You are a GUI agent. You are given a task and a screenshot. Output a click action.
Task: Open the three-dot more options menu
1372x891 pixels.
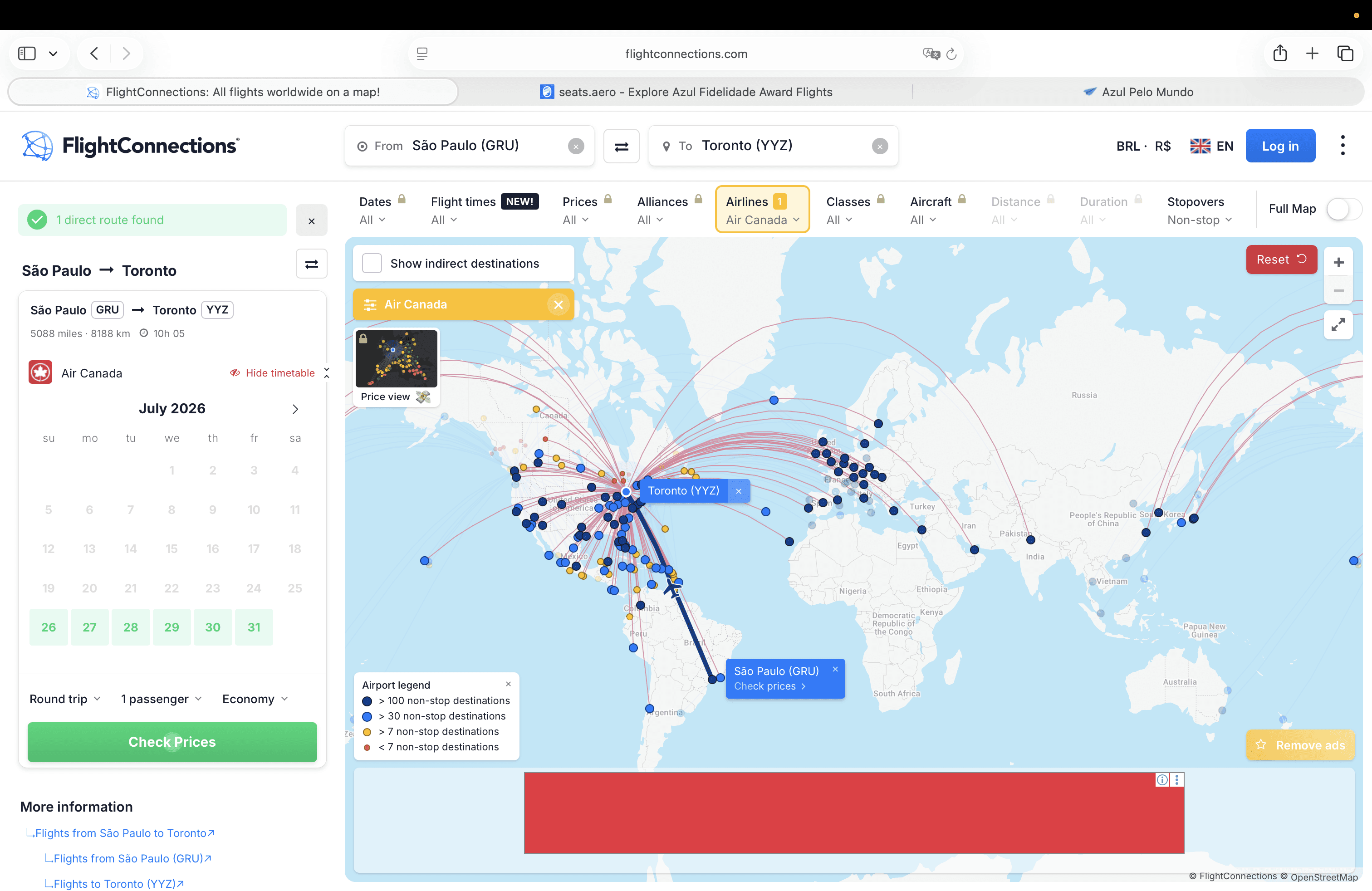[1343, 145]
